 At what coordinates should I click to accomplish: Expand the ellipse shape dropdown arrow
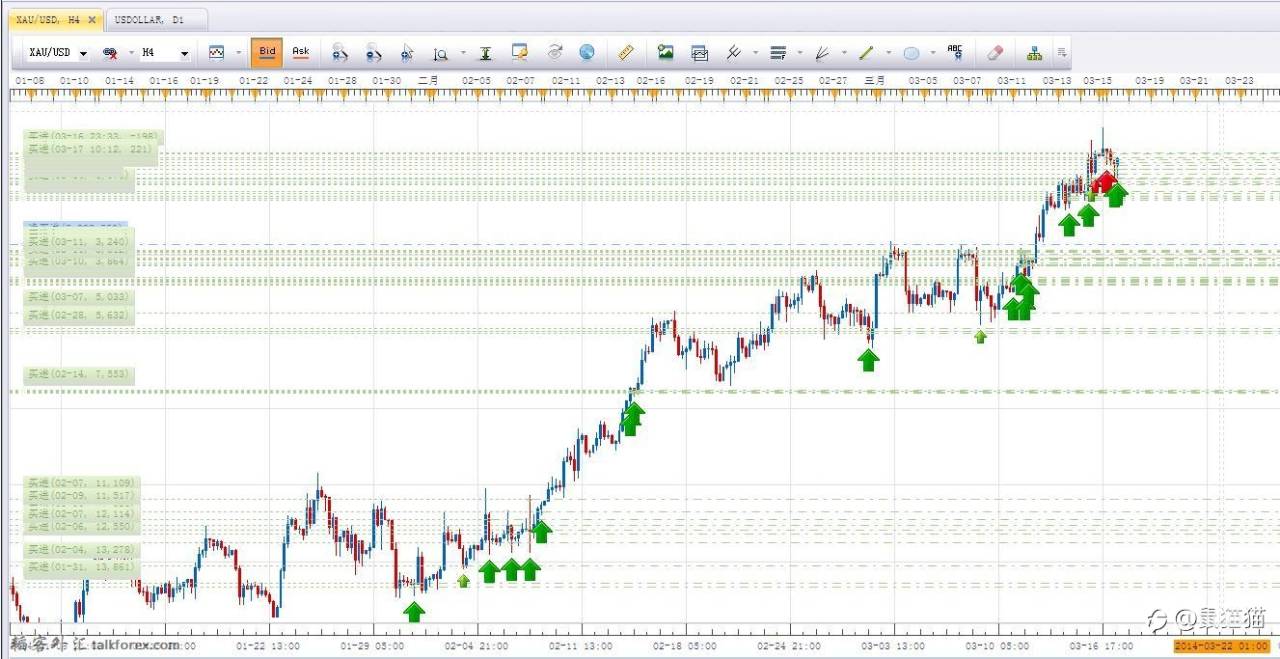click(x=933, y=52)
